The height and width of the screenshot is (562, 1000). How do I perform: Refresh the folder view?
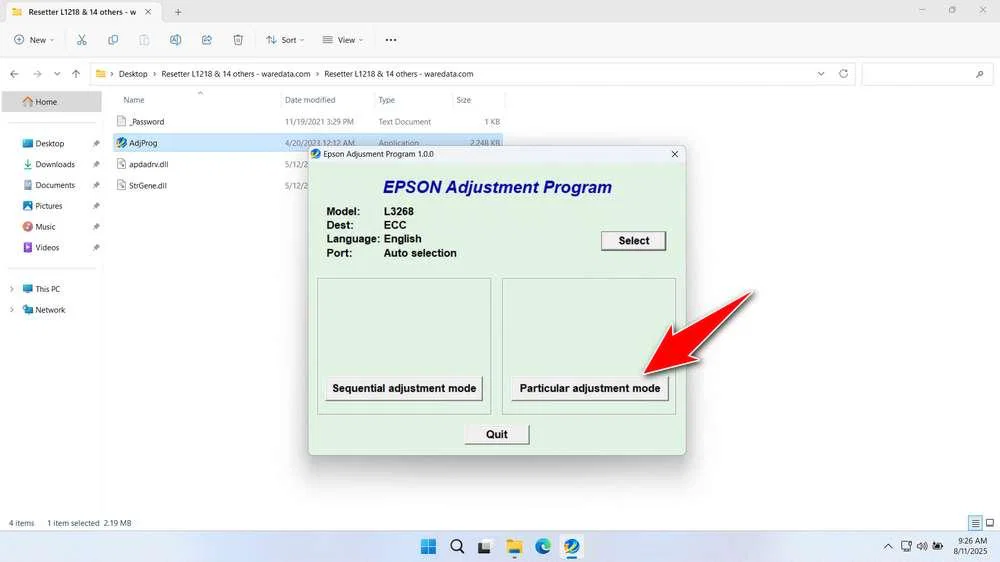tap(843, 74)
